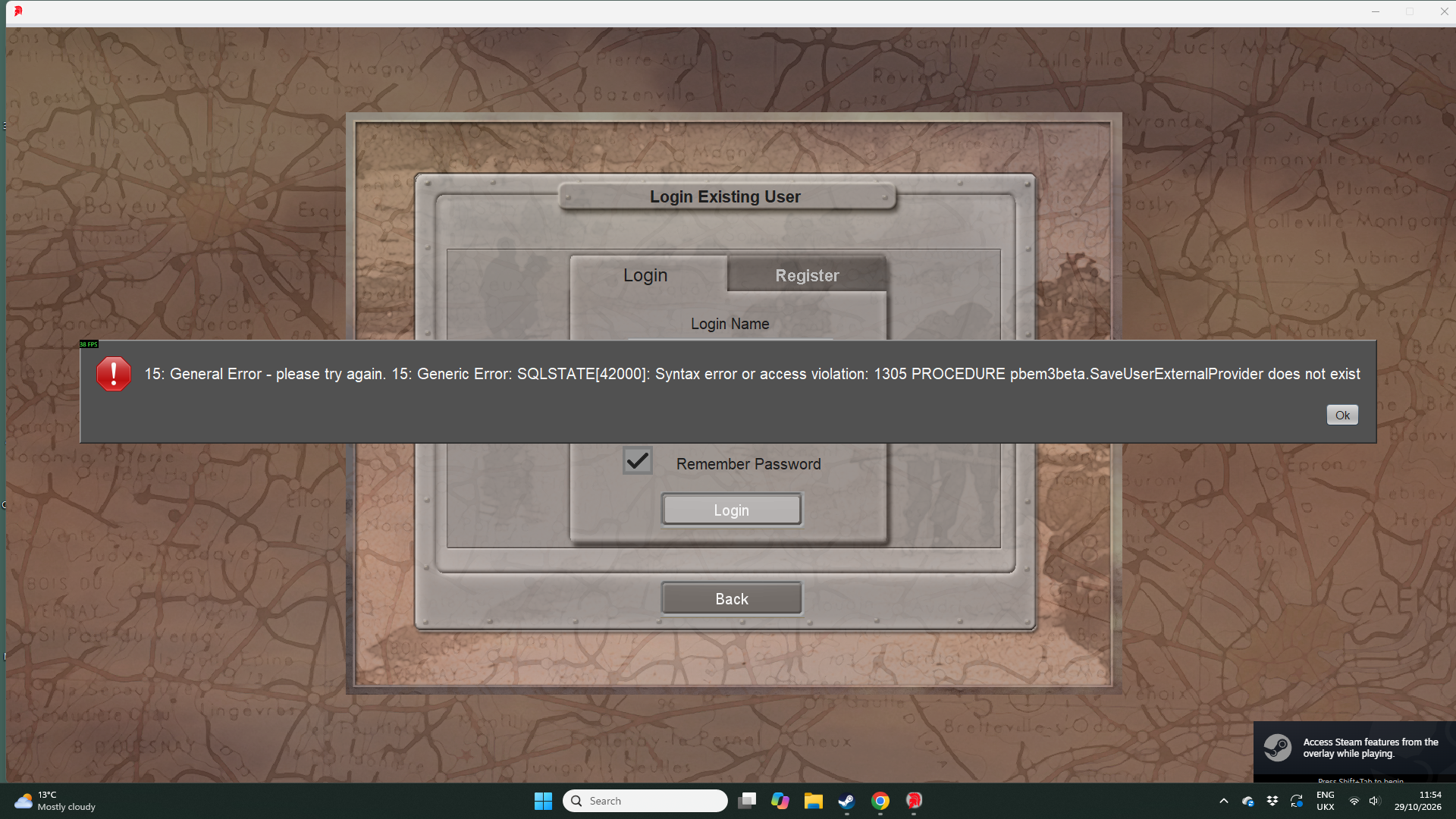This screenshot has width=1456, height=819.
Task: Maximize the game window
Action: [x=1410, y=11]
